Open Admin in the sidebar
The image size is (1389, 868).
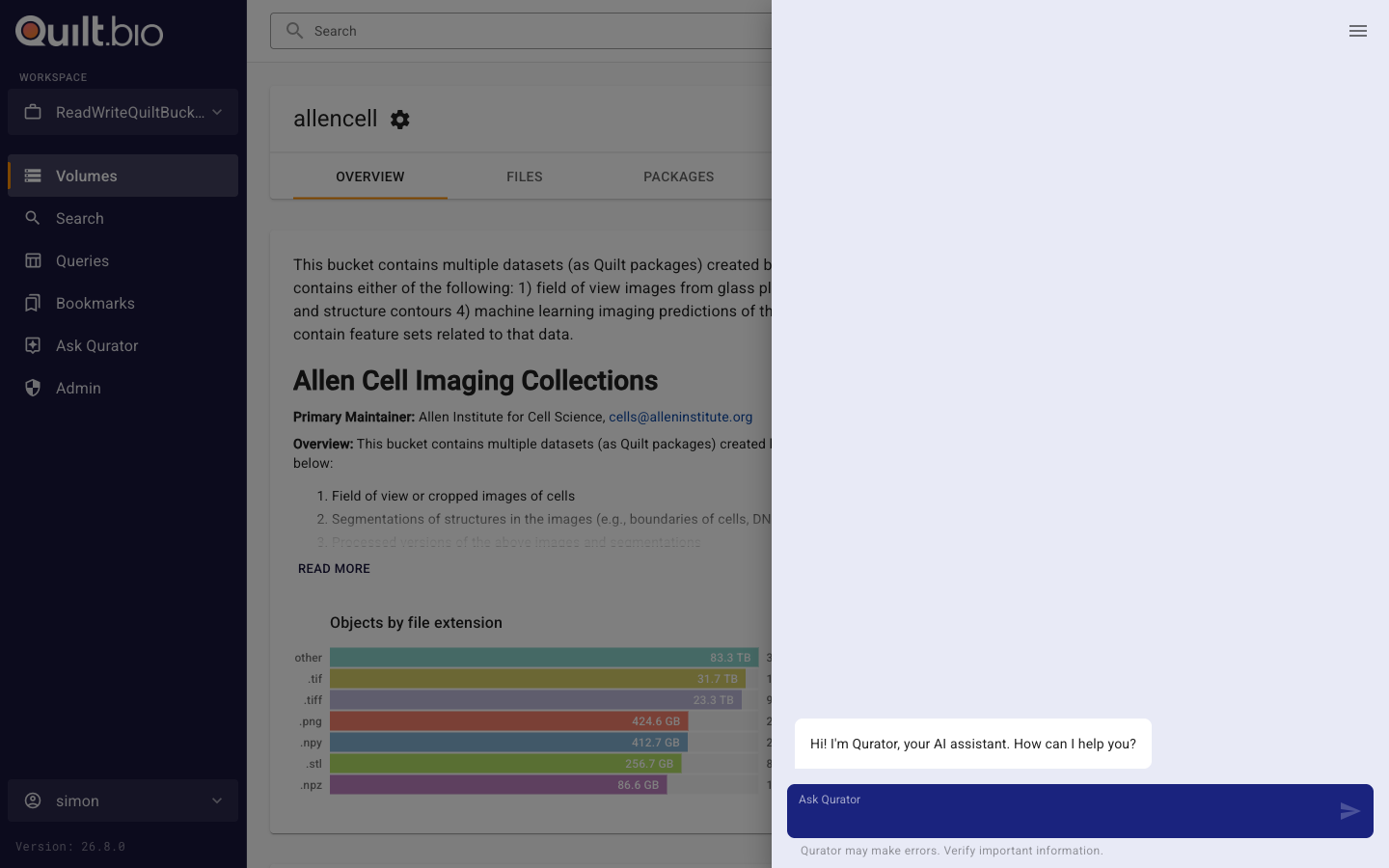coord(123,388)
